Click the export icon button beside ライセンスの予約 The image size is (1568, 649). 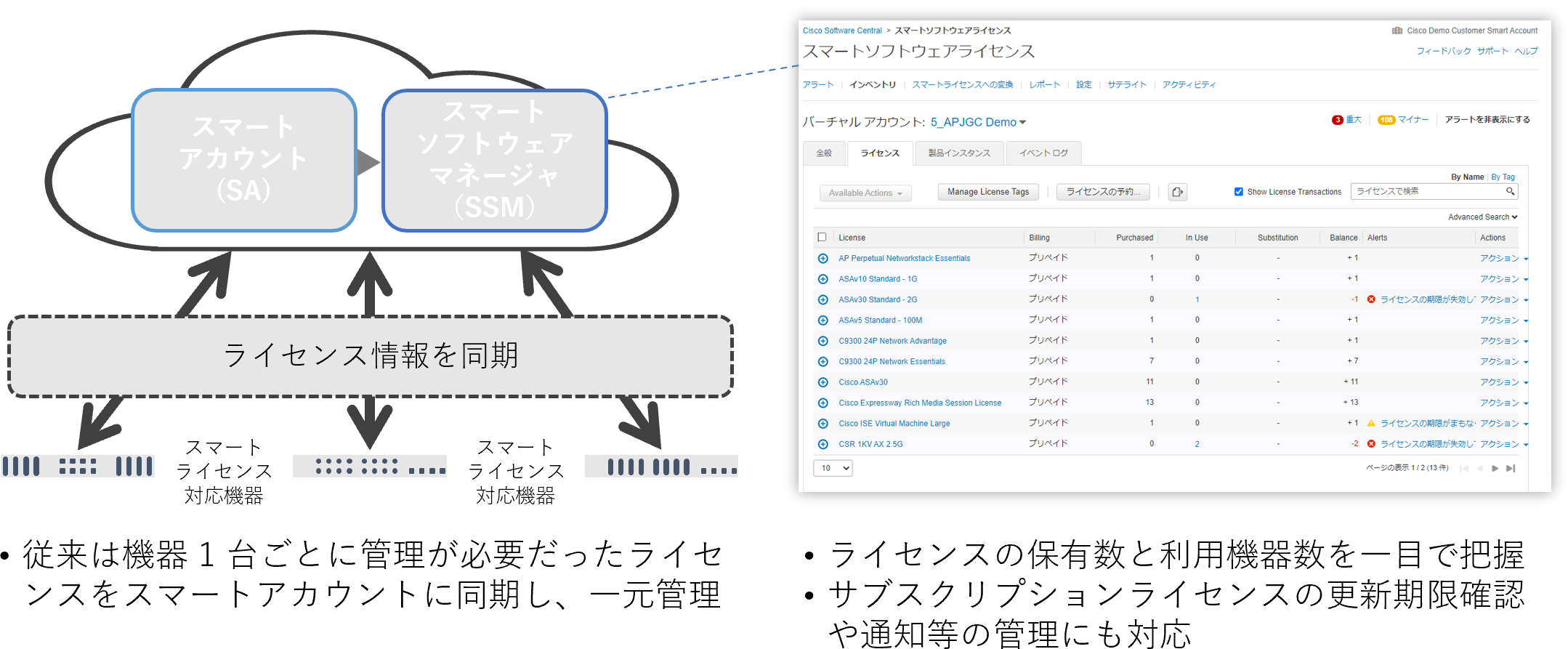[1177, 192]
